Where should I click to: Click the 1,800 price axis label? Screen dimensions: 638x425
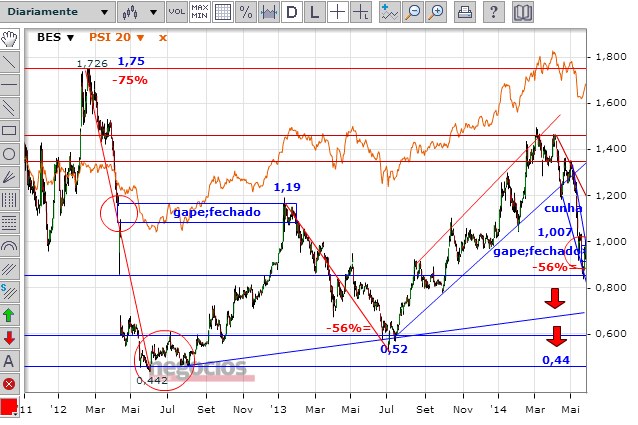point(611,57)
